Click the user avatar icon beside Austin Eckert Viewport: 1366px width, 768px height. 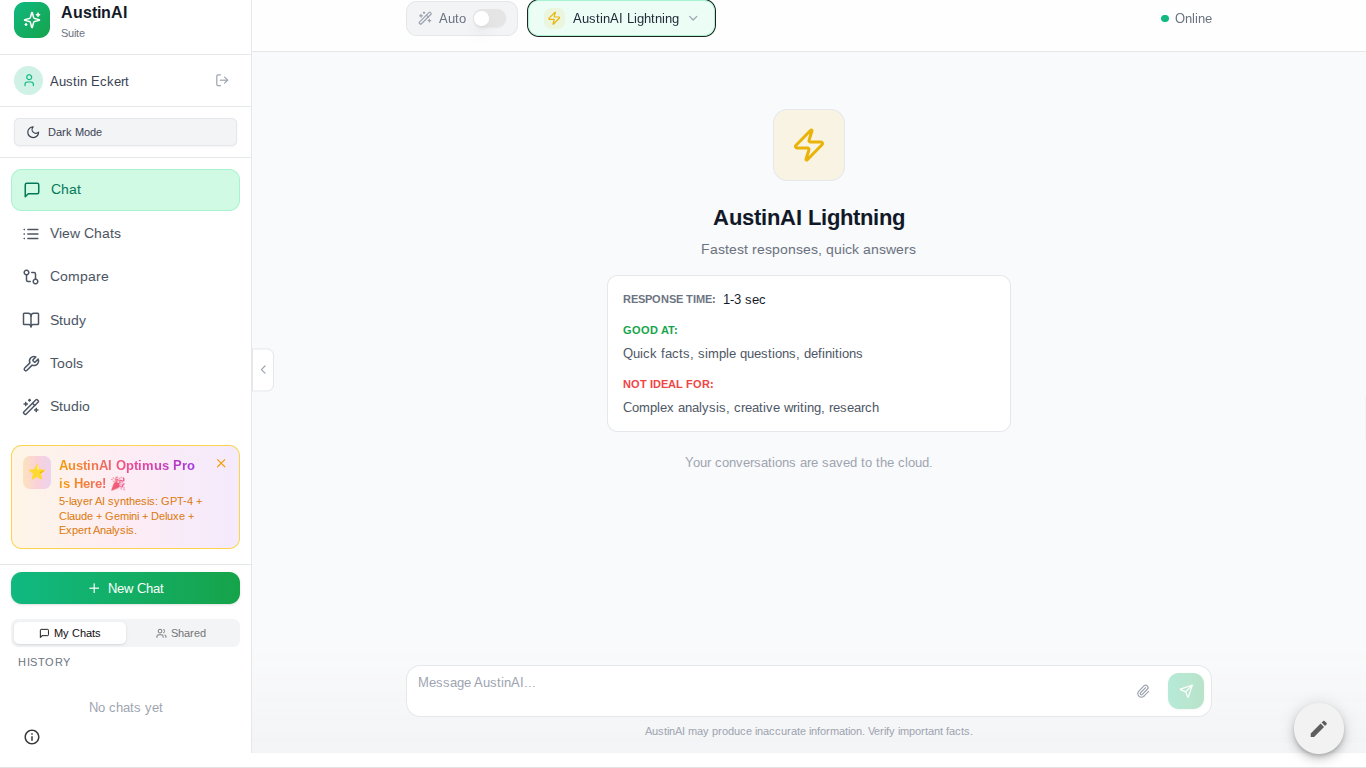(x=28, y=81)
